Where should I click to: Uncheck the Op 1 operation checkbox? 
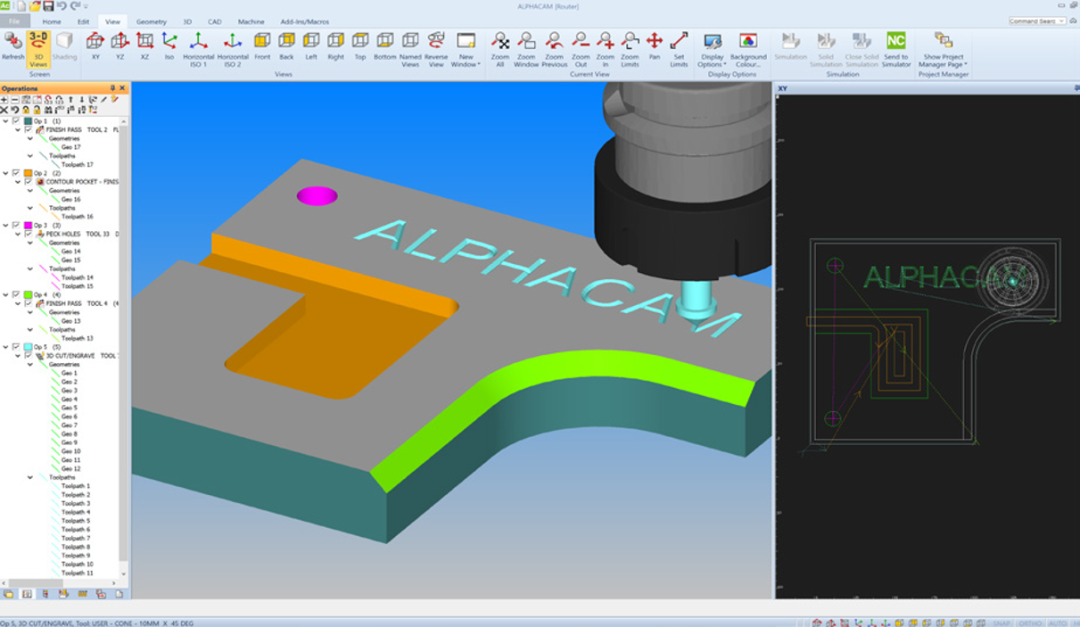click(x=15, y=119)
